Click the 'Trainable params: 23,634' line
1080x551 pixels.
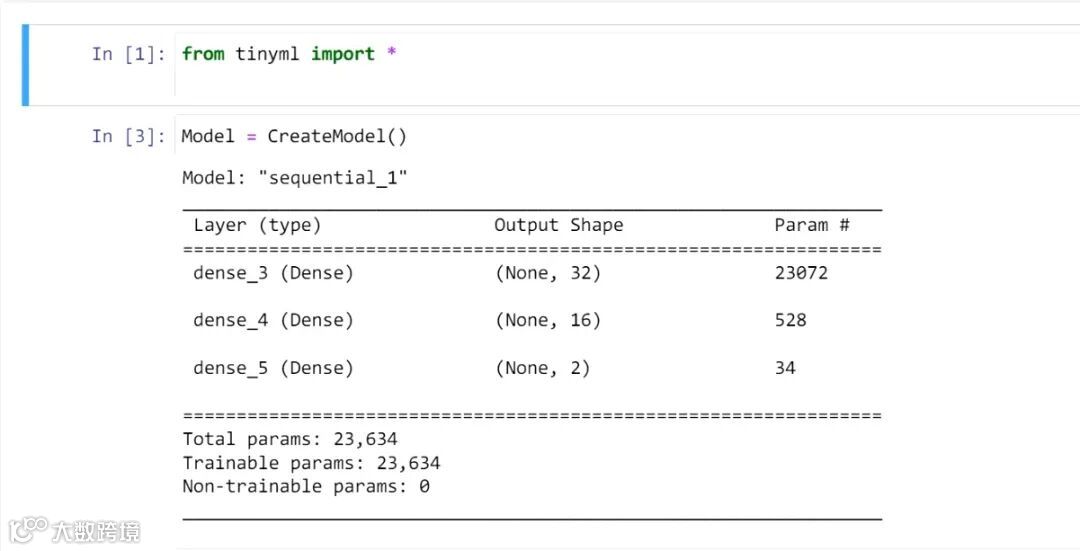tap(311, 463)
